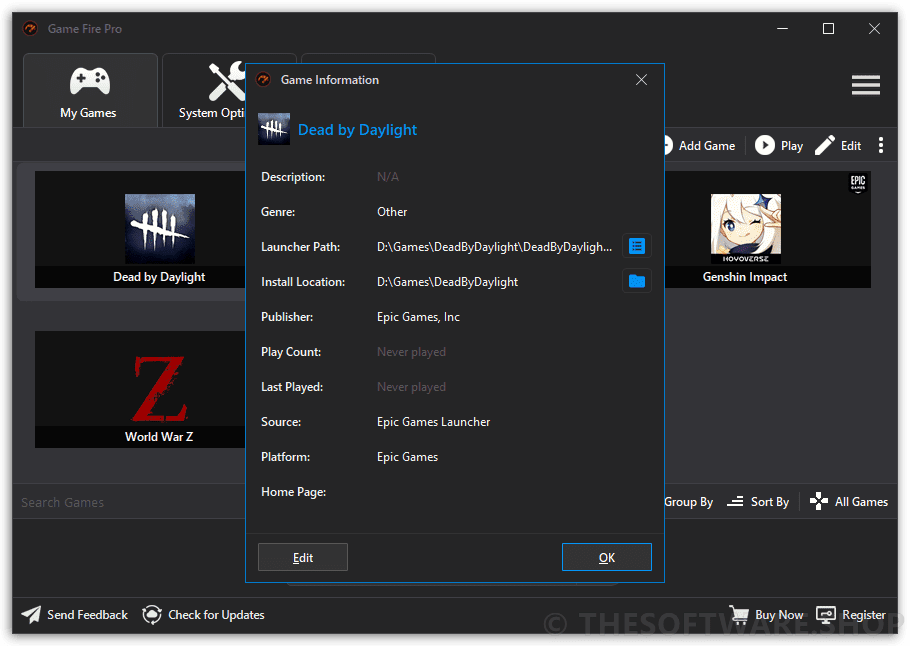This screenshot has width=910, height=646.
Task: Click the Home Page label
Action: pyautogui.click(x=294, y=492)
